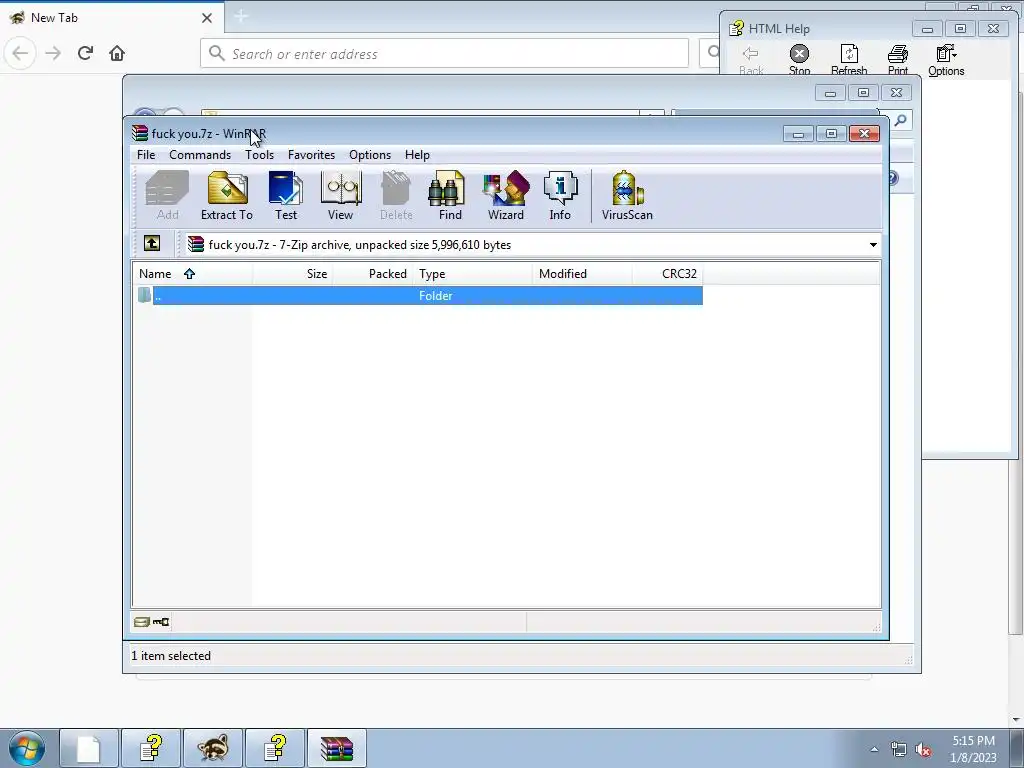Viewport: 1024px width, 768px height.
Task: Open the Favorites menu
Action: pyautogui.click(x=312, y=155)
